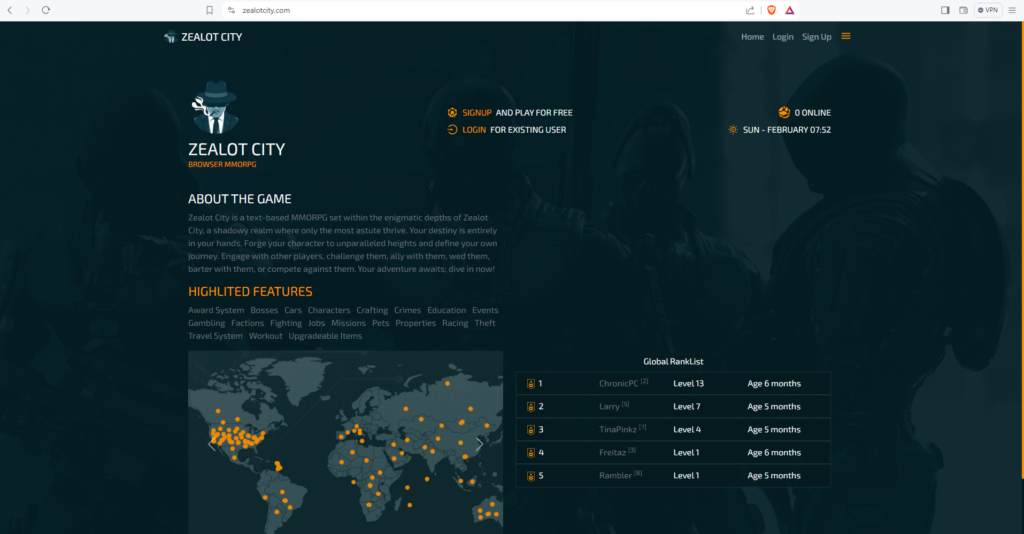Screen dimensions: 1024x534
Task: Click Properties feature text
Action: (415, 323)
